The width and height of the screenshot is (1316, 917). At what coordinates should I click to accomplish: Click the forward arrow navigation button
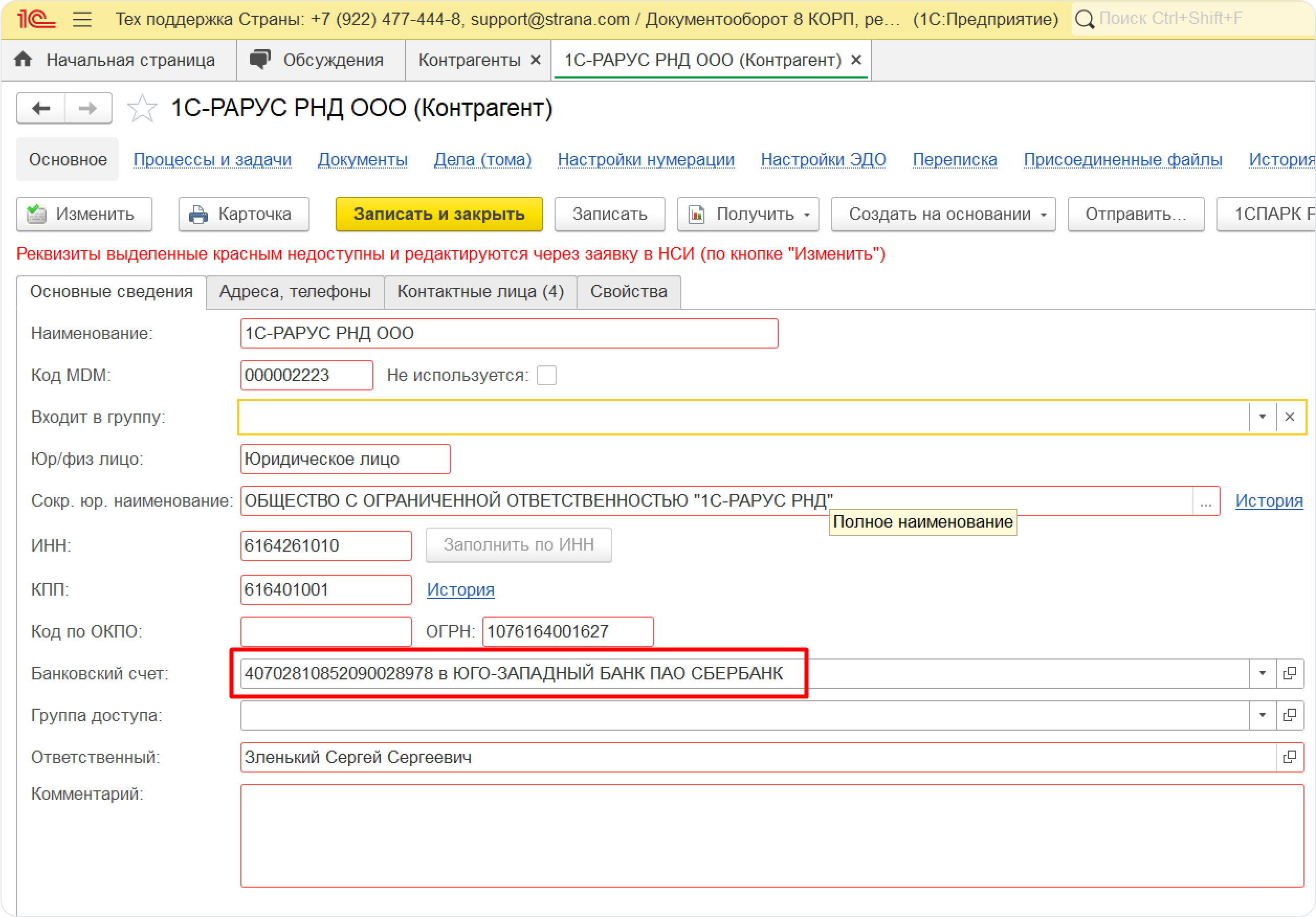pos(87,108)
